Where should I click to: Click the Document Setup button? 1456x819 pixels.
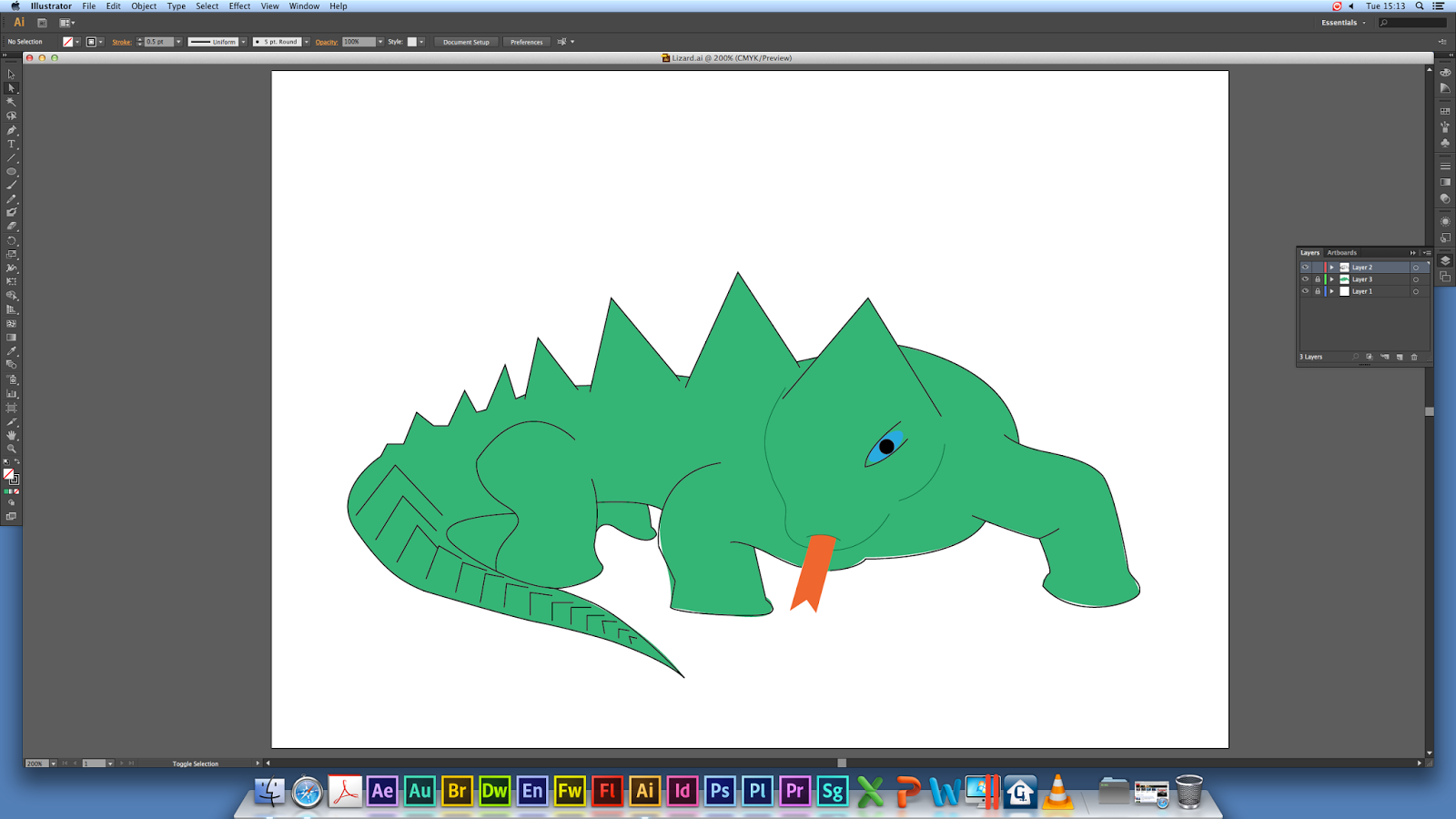click(466, 42)
